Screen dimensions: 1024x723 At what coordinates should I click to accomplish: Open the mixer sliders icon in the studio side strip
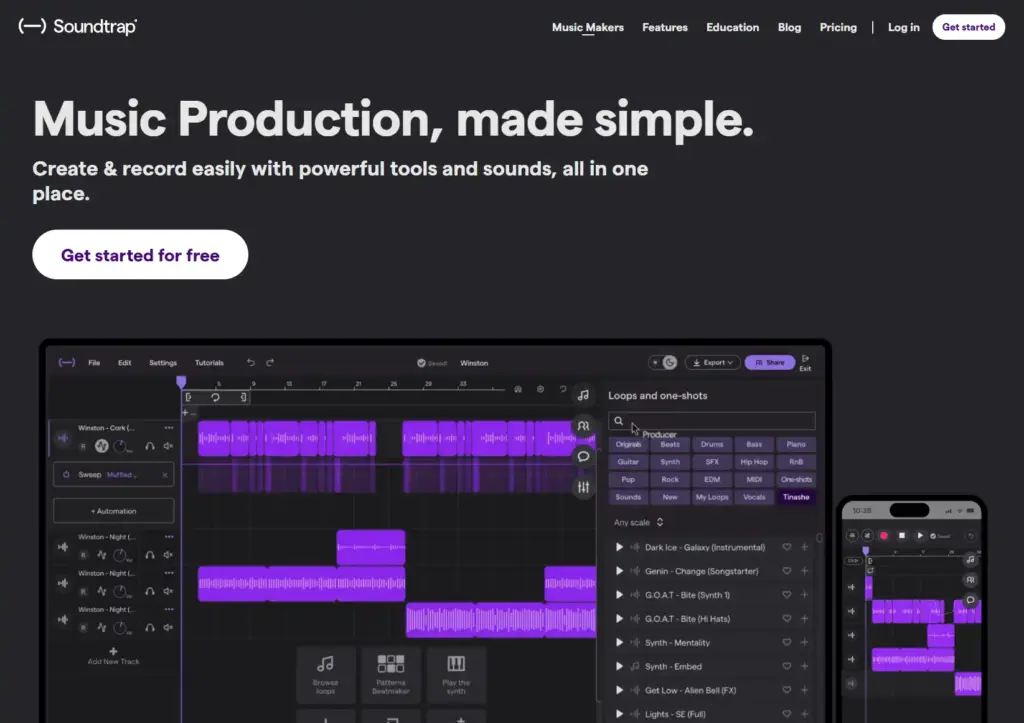point(583,487)
